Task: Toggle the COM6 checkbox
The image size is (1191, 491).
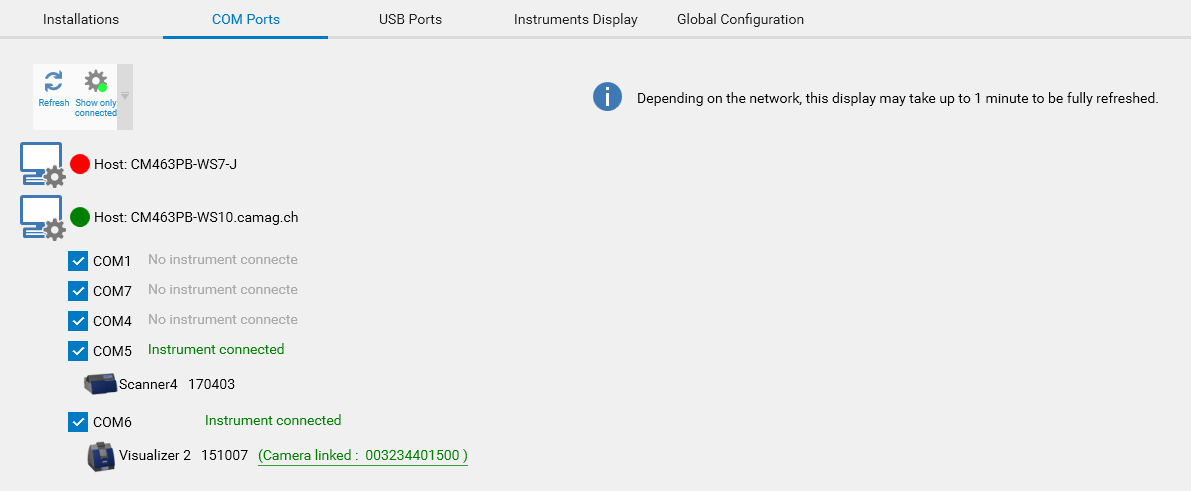Action: click(78, 422)
